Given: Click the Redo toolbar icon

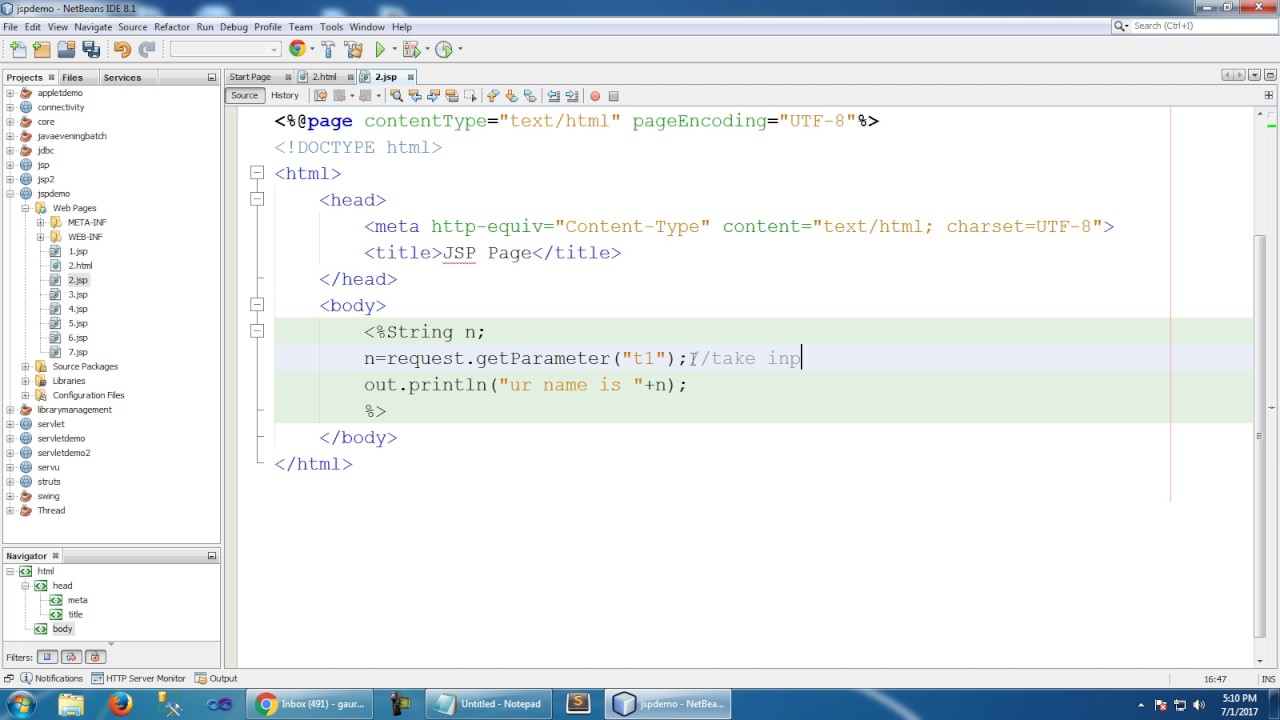Looking at the screenshot, I should click(x=147, y=49).
